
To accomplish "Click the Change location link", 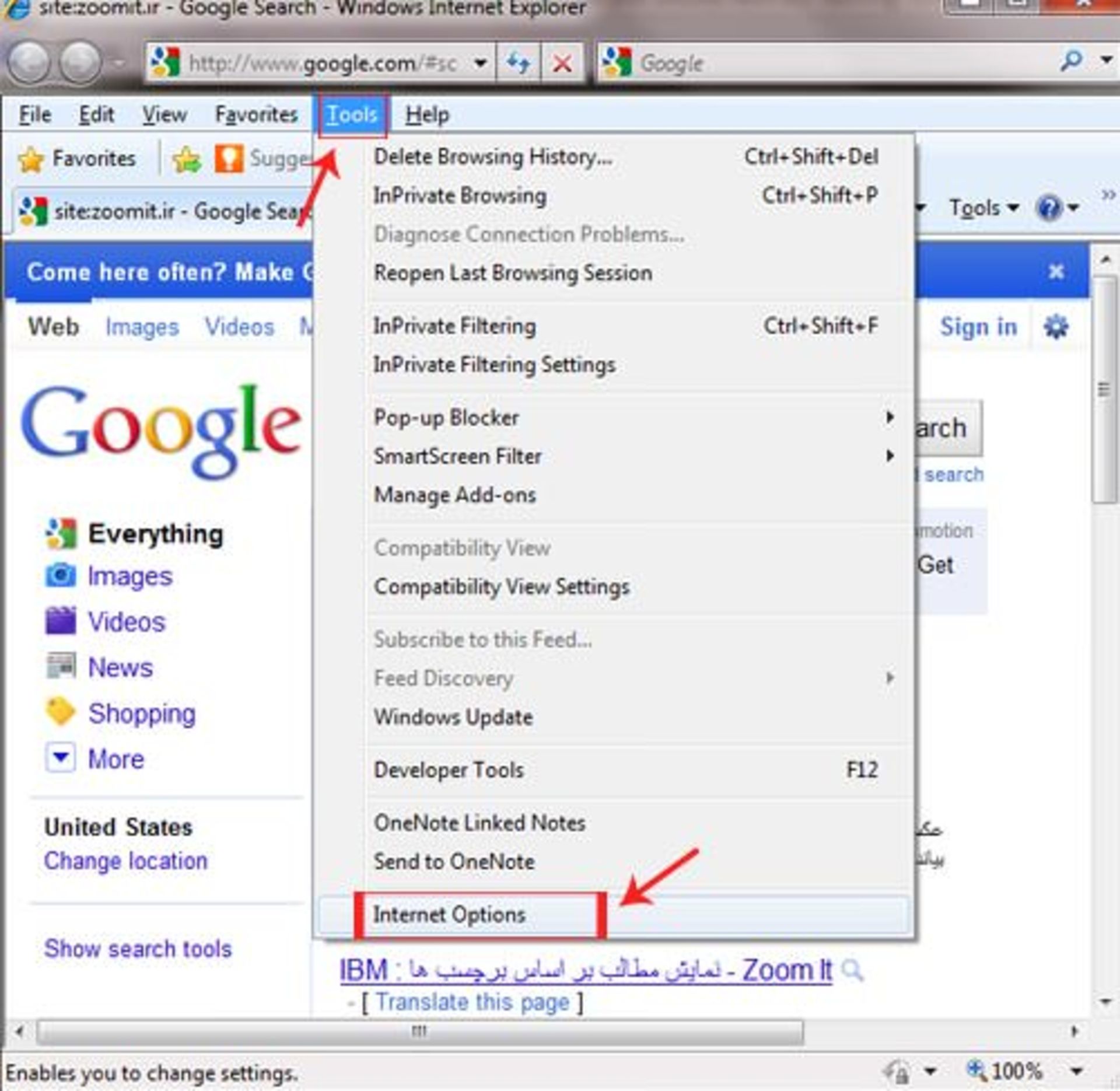I will pos(125,861).
